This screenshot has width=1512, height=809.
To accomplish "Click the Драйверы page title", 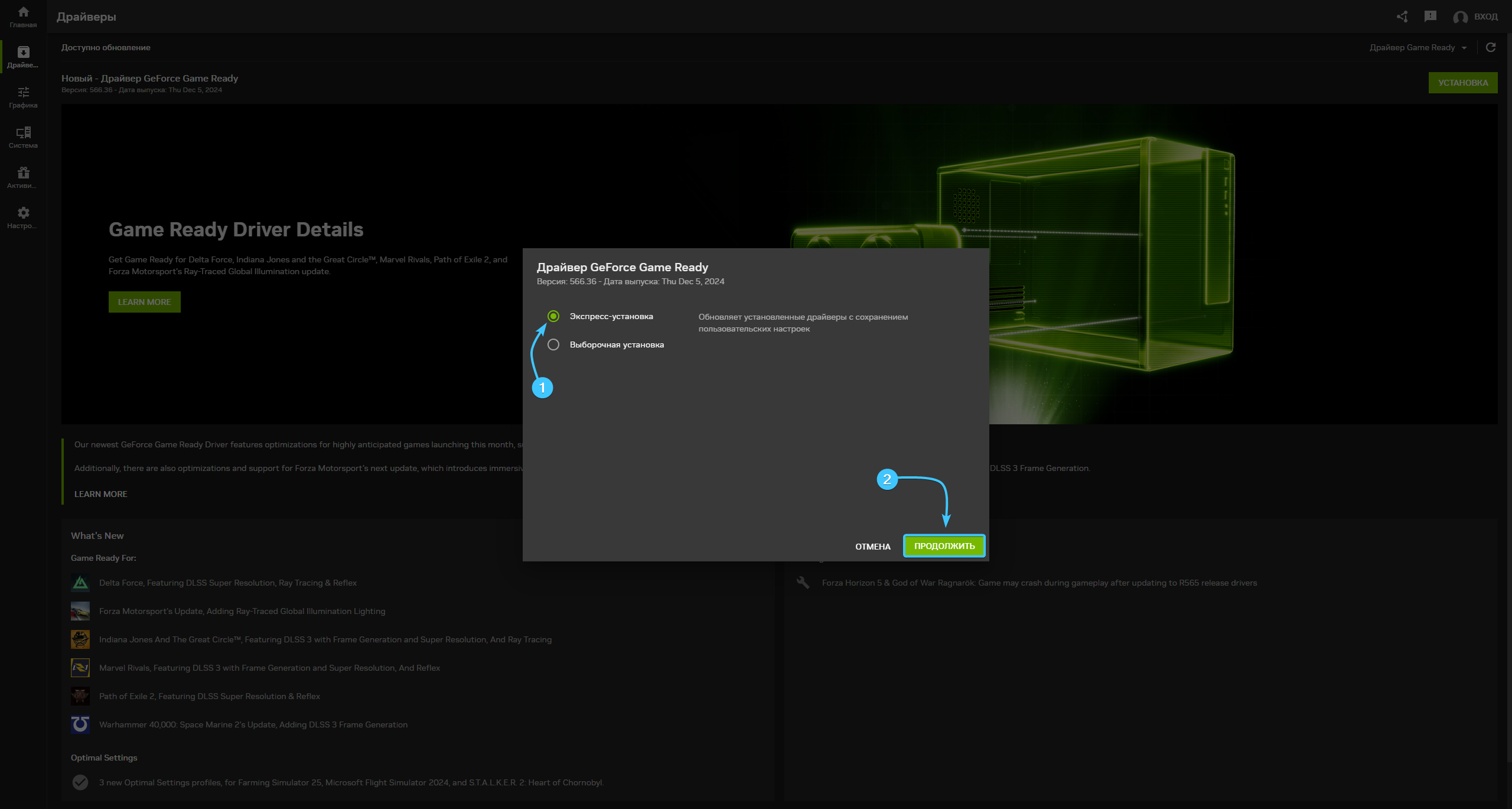I will coord(86,17).
